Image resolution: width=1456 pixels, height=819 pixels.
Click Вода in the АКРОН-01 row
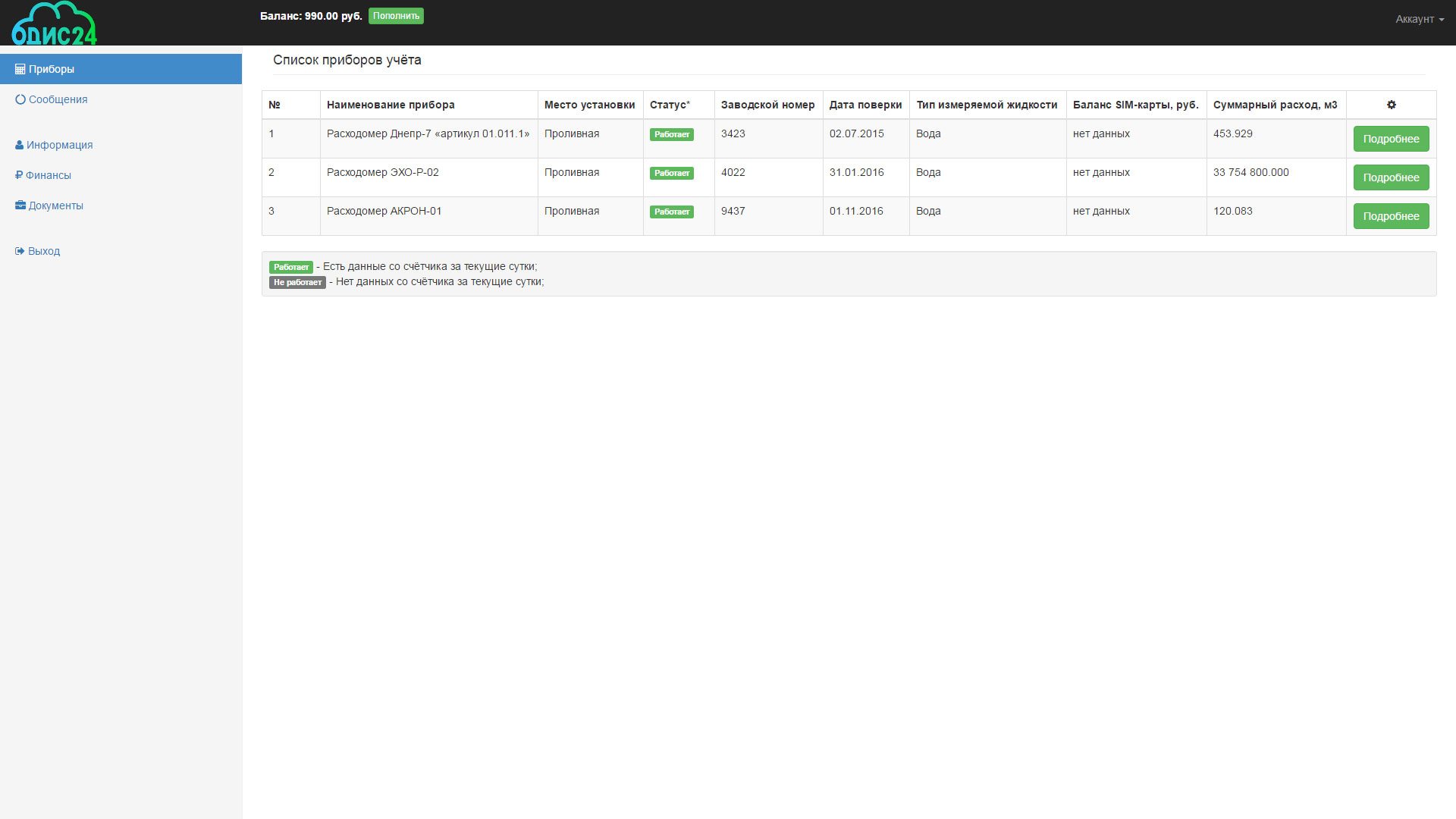(928, 211)
